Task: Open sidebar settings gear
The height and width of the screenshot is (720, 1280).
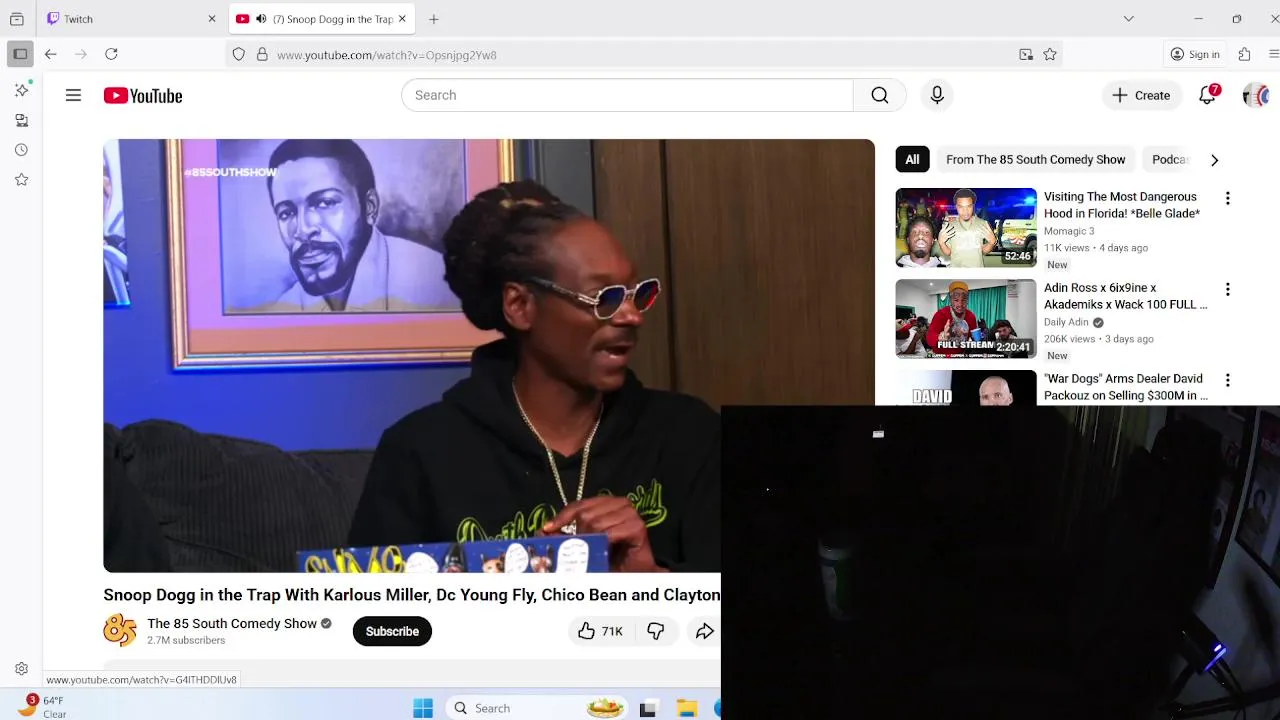Action: tap(21, 669)
